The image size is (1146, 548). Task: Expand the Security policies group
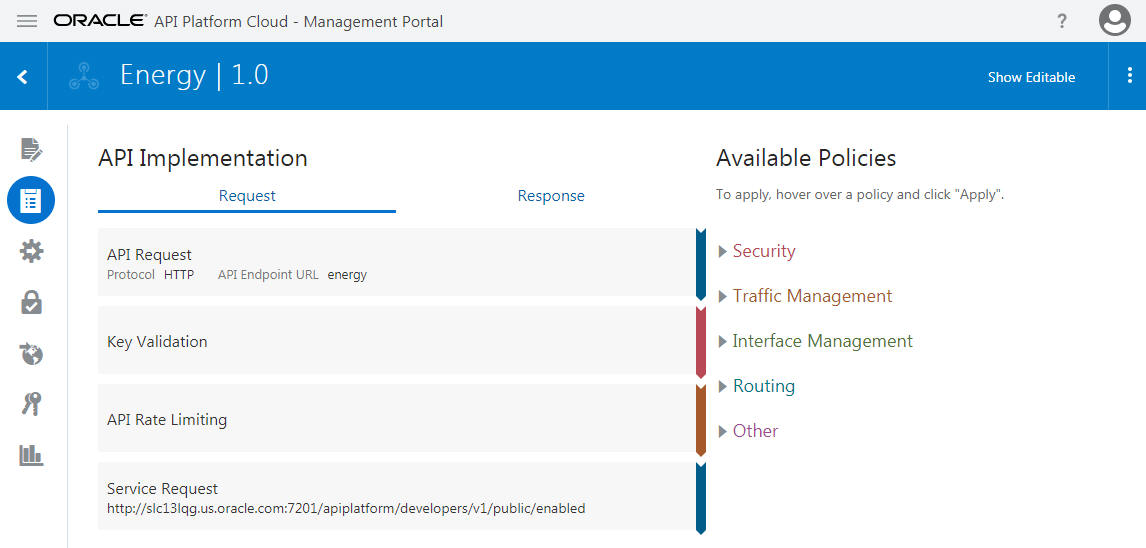757,251
